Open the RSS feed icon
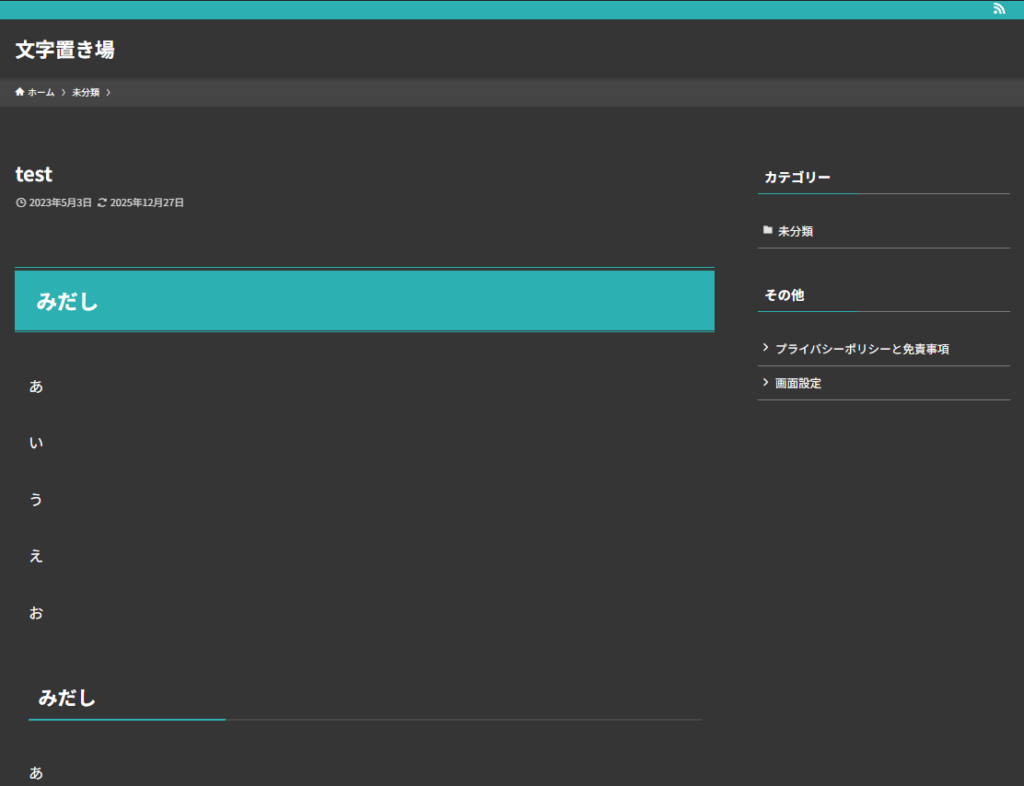Screen dimensions: 1024x786 (999, 9)
